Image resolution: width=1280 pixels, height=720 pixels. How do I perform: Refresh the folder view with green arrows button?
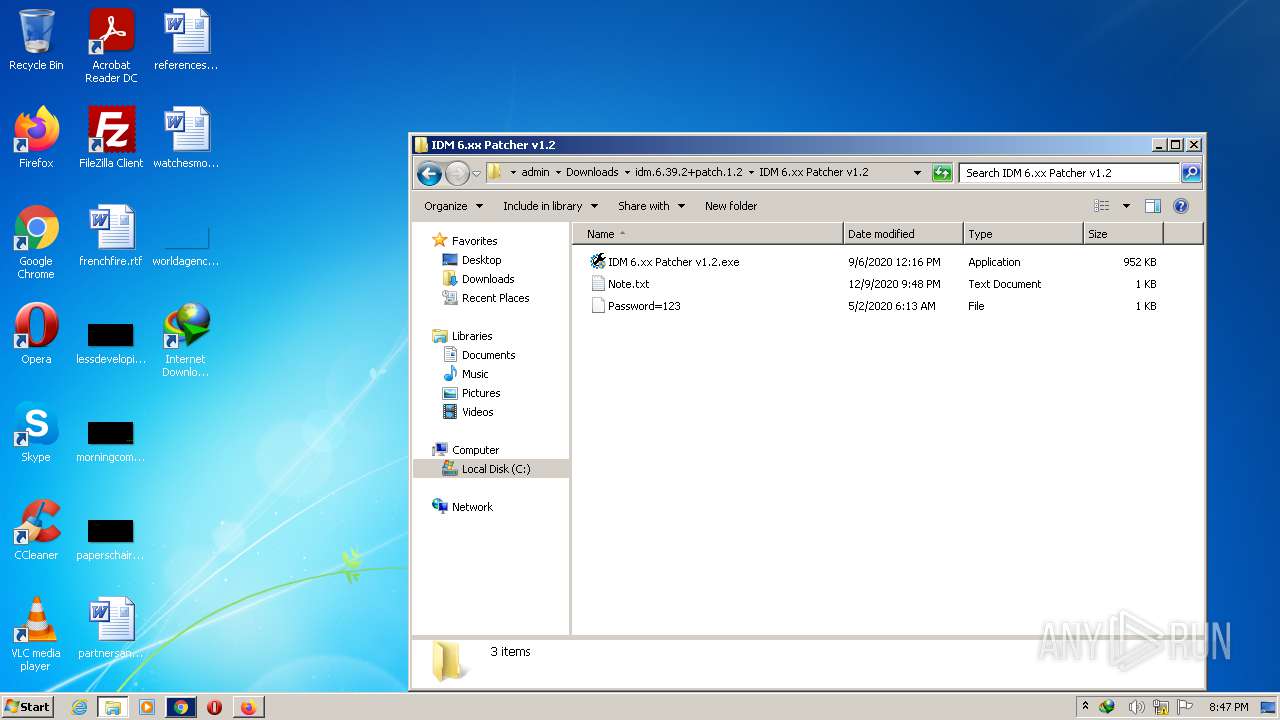942,173
